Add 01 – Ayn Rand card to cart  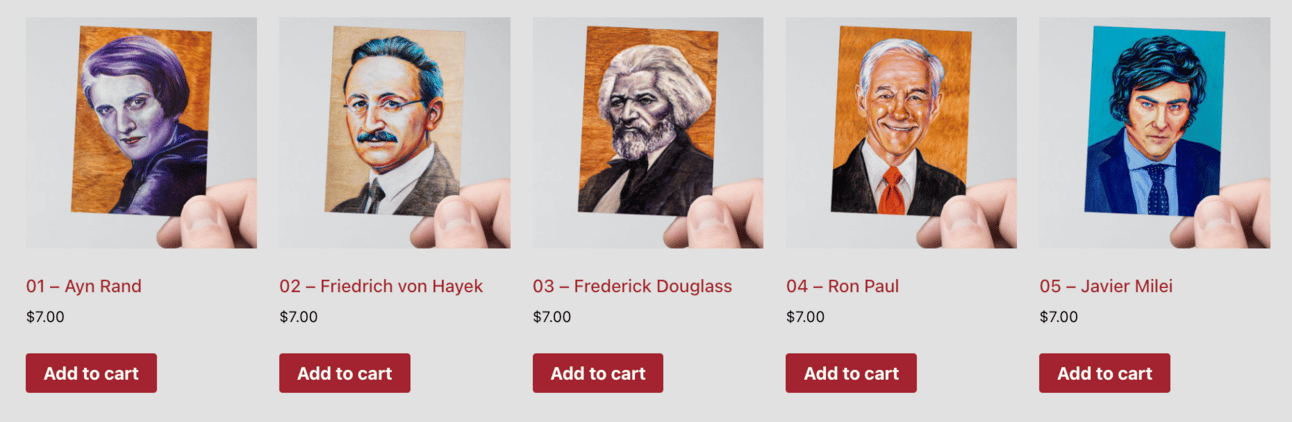click(91, 373)
